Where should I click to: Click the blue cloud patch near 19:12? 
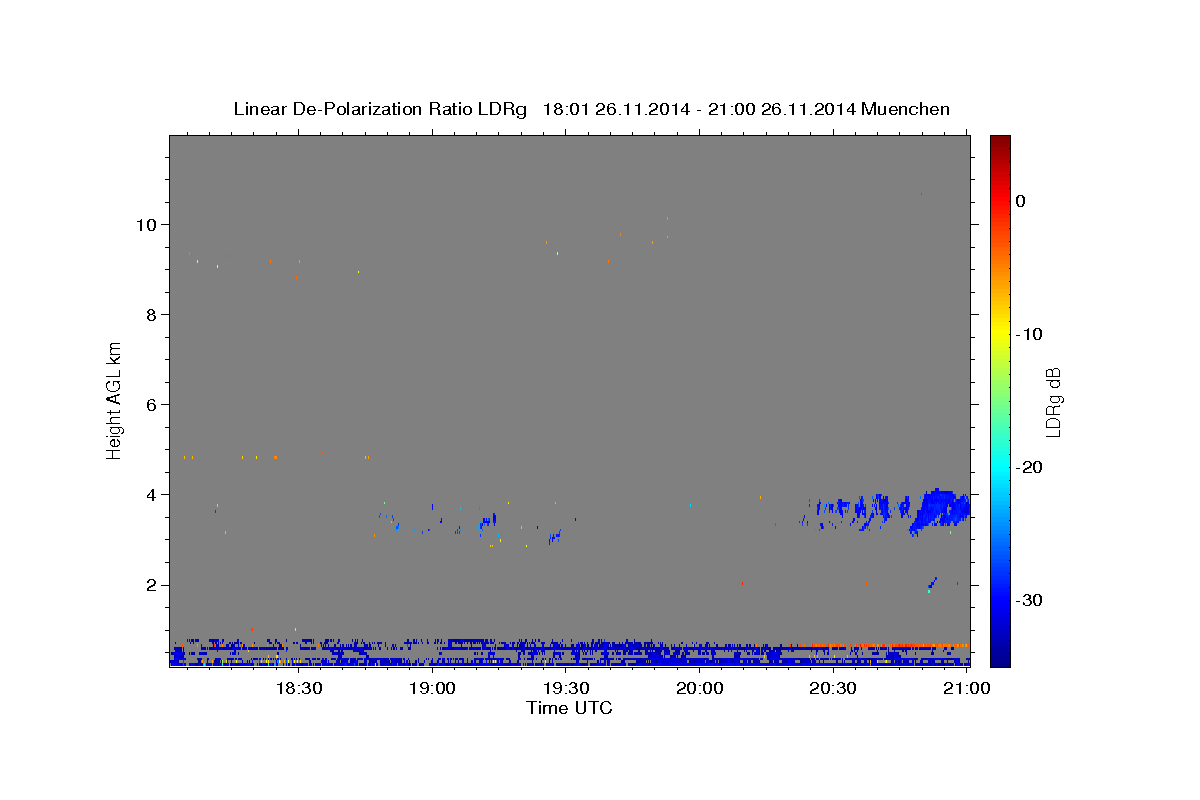488,521
